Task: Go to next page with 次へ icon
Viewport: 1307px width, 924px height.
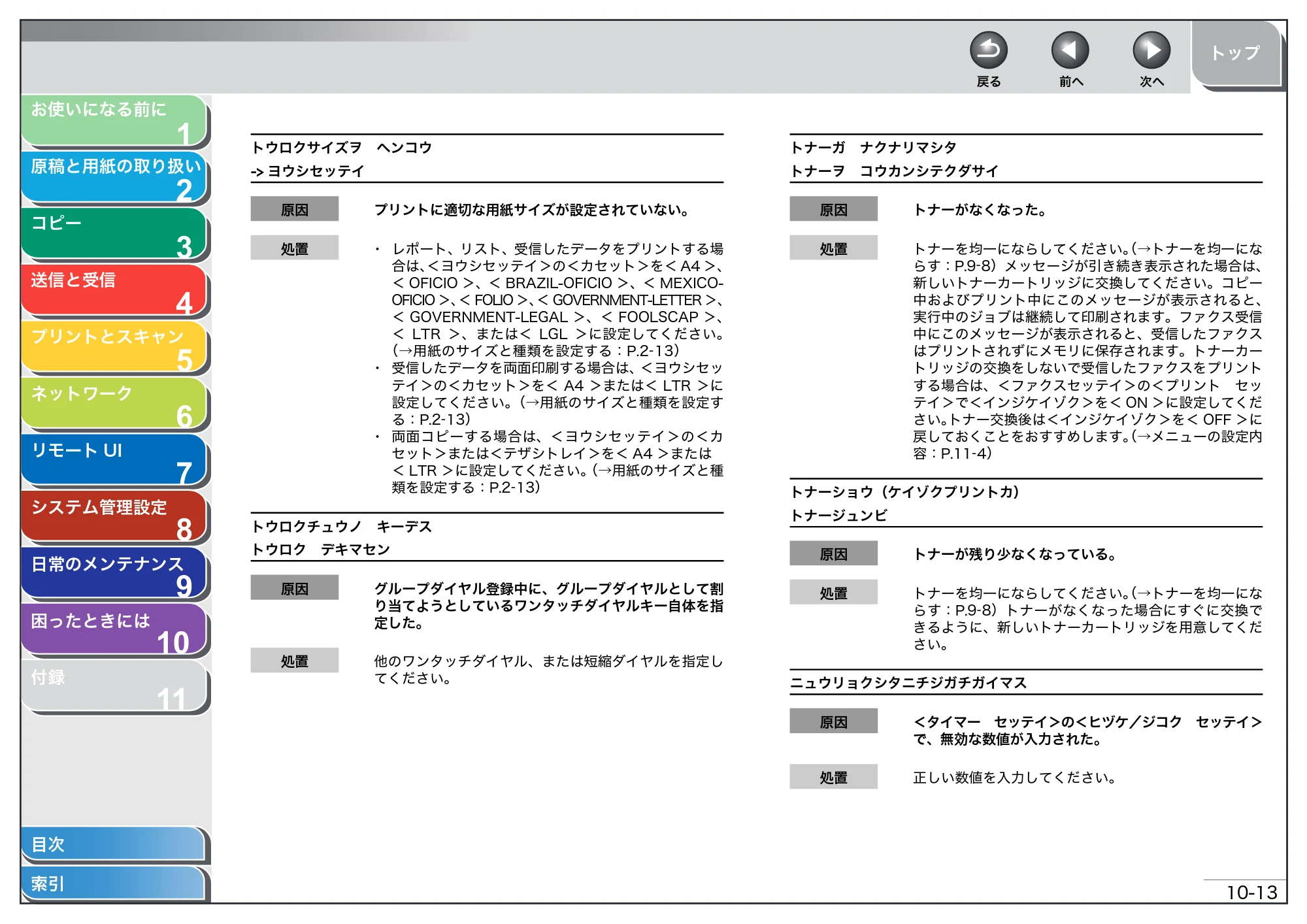Action: (x=1151, y=50)
